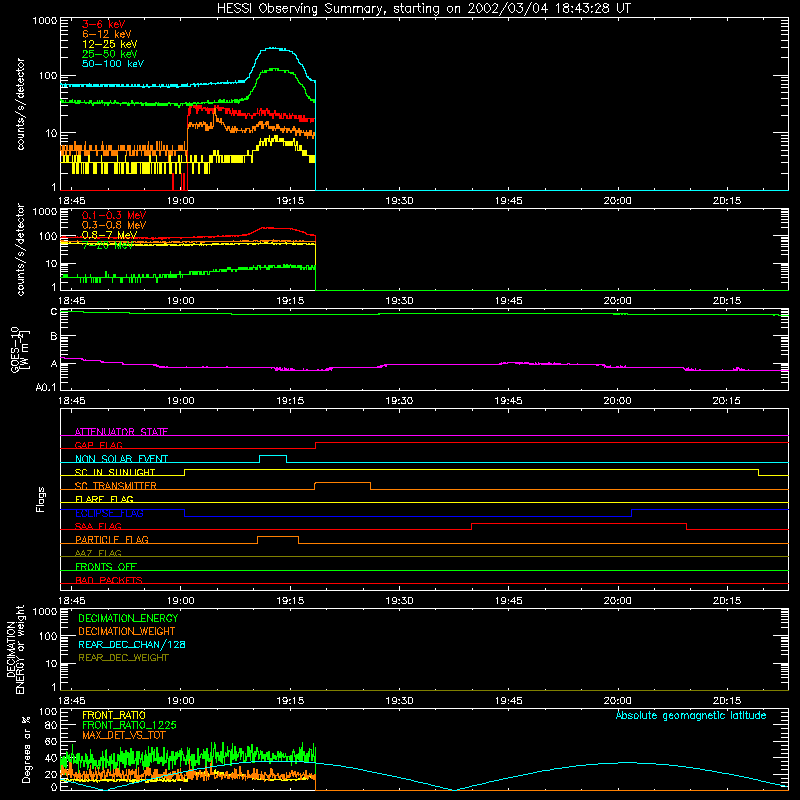This screenshot has width=800, height=800.
Task: Click the PARTICLE_FLAG label
Action: coord(112,539)
